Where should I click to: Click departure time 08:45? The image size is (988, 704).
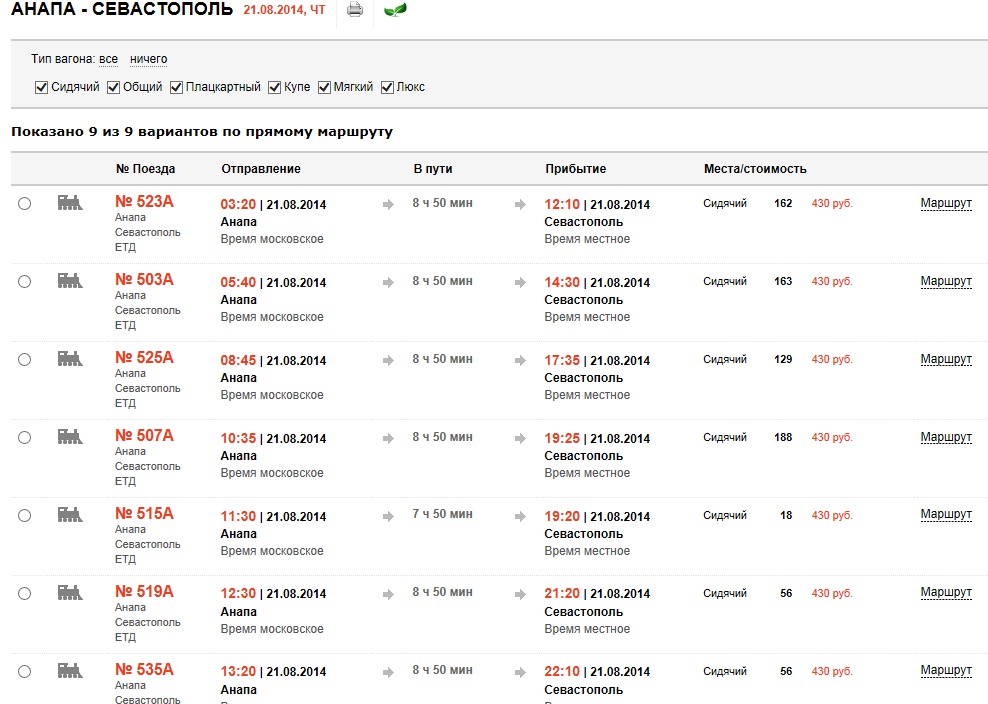click(238, 361)
